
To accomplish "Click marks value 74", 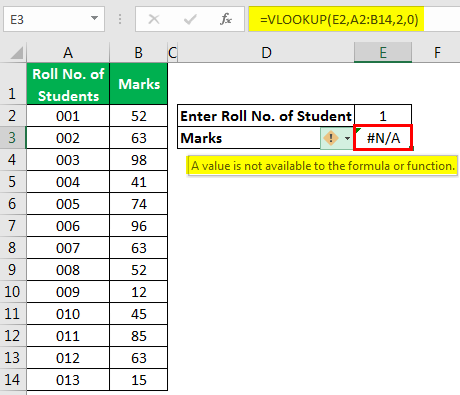I will tap(139, 204).
